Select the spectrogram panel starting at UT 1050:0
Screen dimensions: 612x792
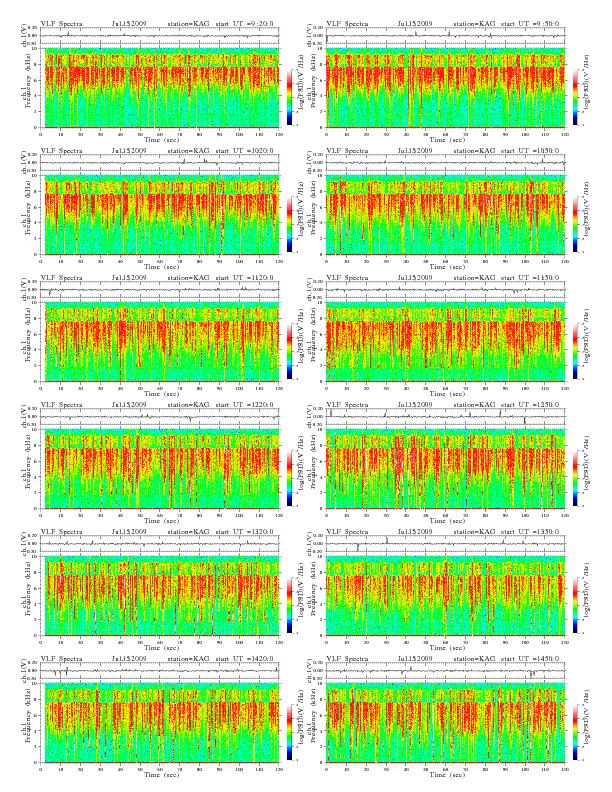(x=445, y=215)
